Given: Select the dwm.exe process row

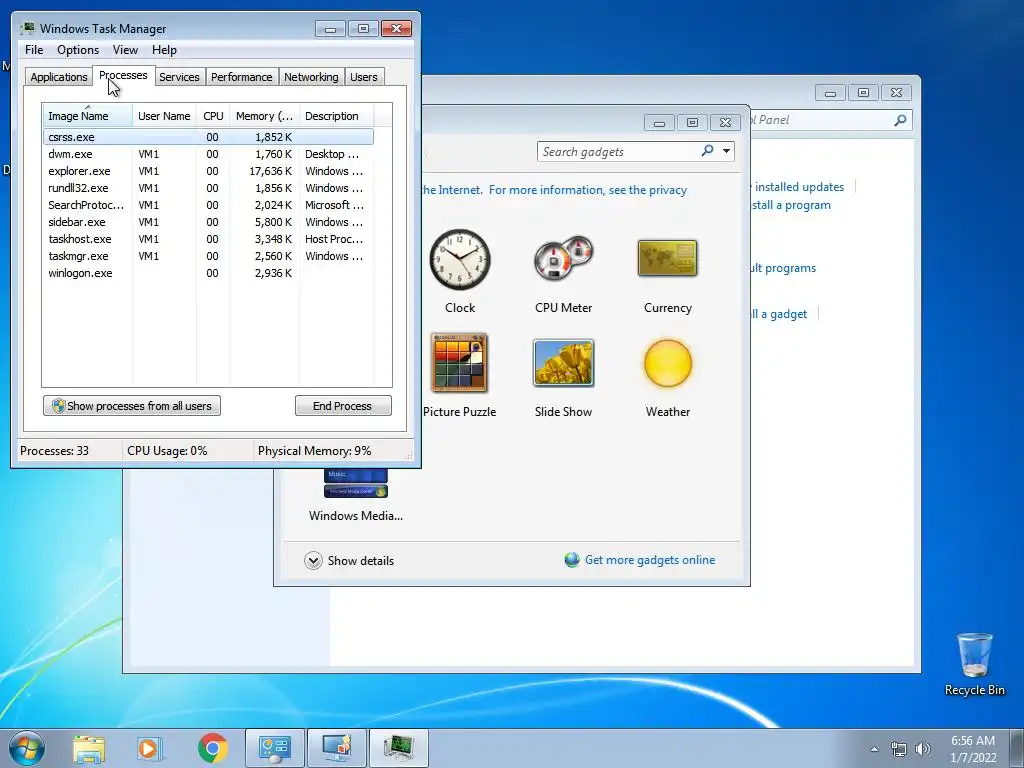Looking at the screenshot, I should pos(208,154).
